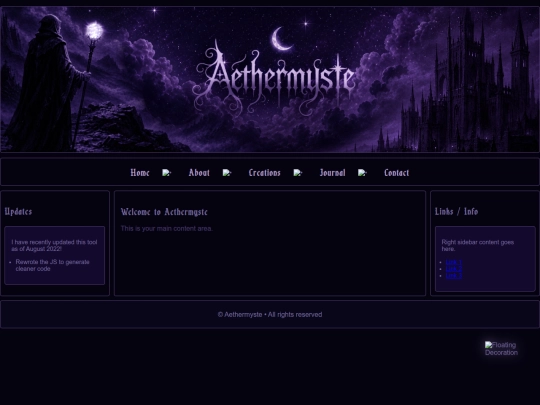Viewport: 540px width, 405px height.
Task: Click the 'I have recently updated this tool' text
Action: [54, 246]
